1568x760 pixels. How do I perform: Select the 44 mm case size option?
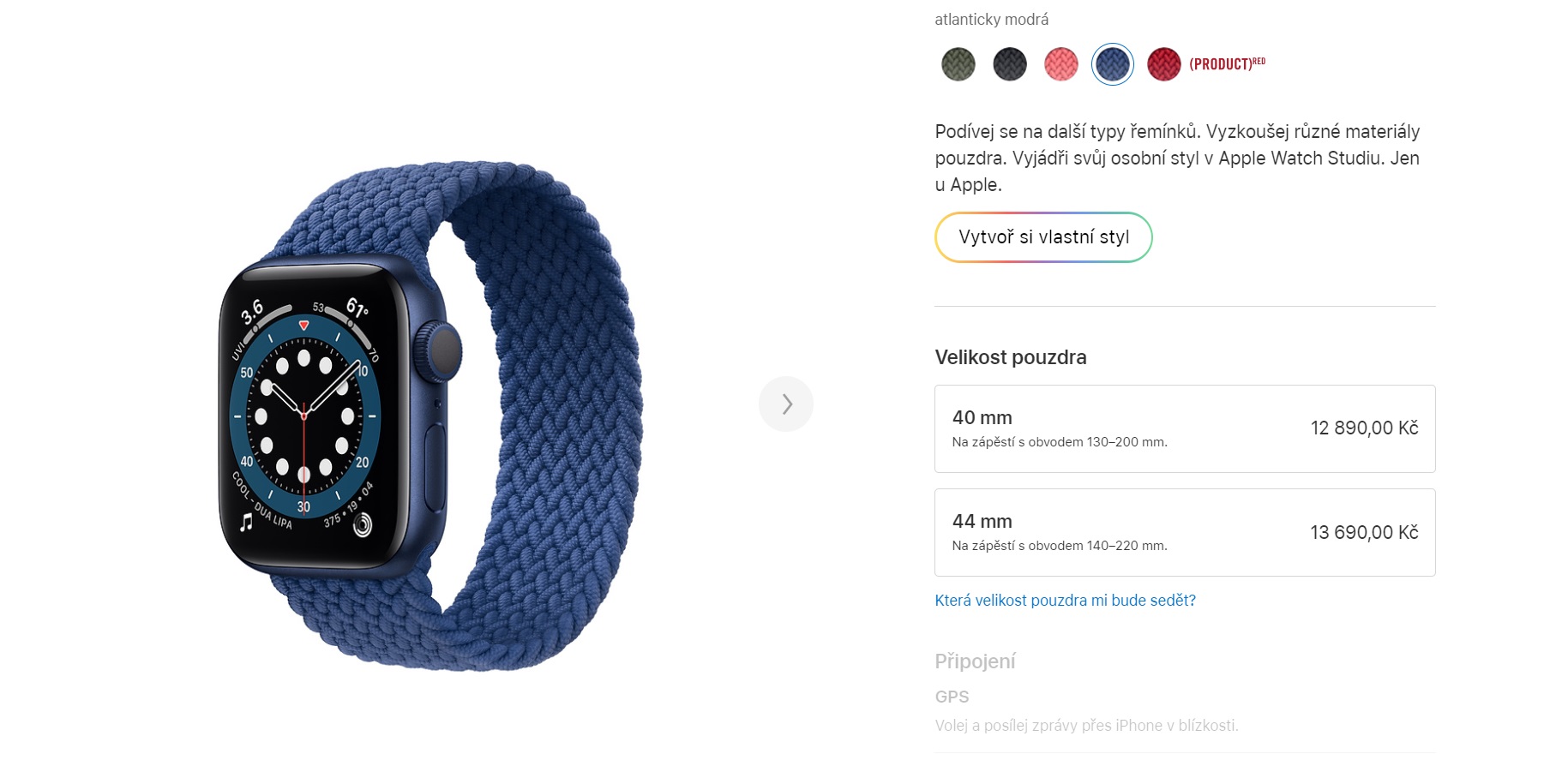click(x=1185, y=532)
